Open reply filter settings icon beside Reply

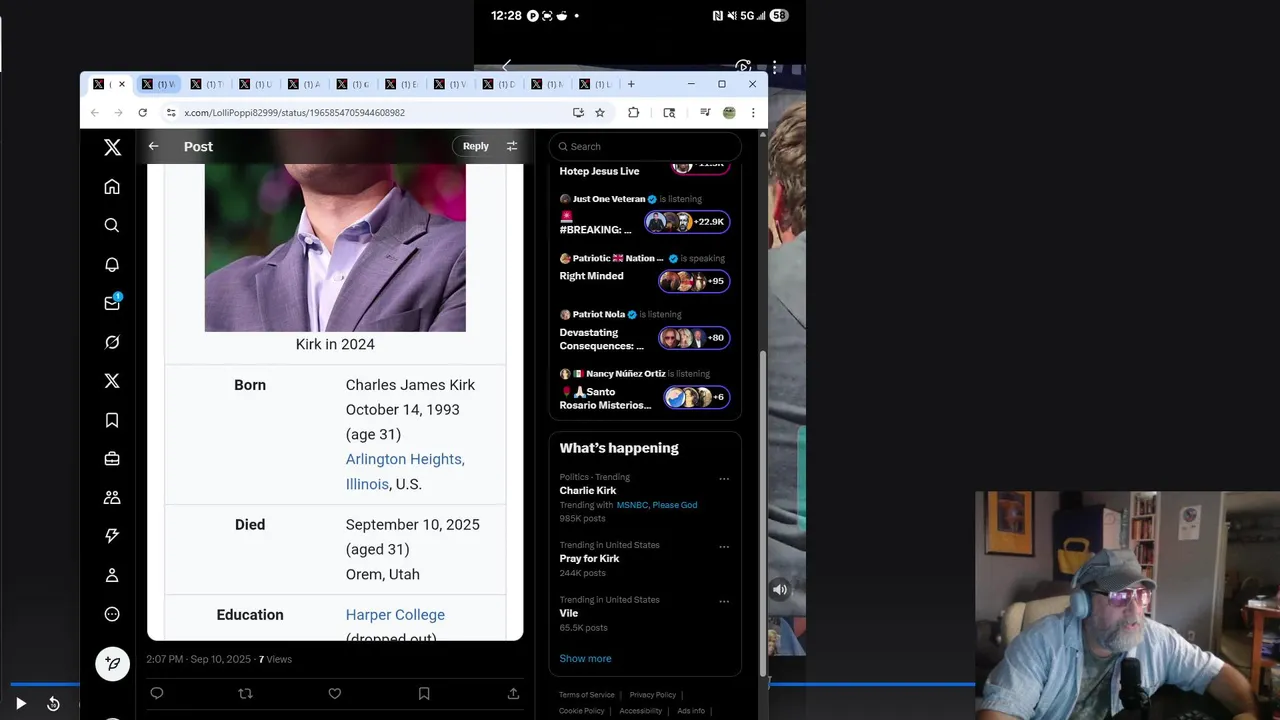(x=512, y=146)
